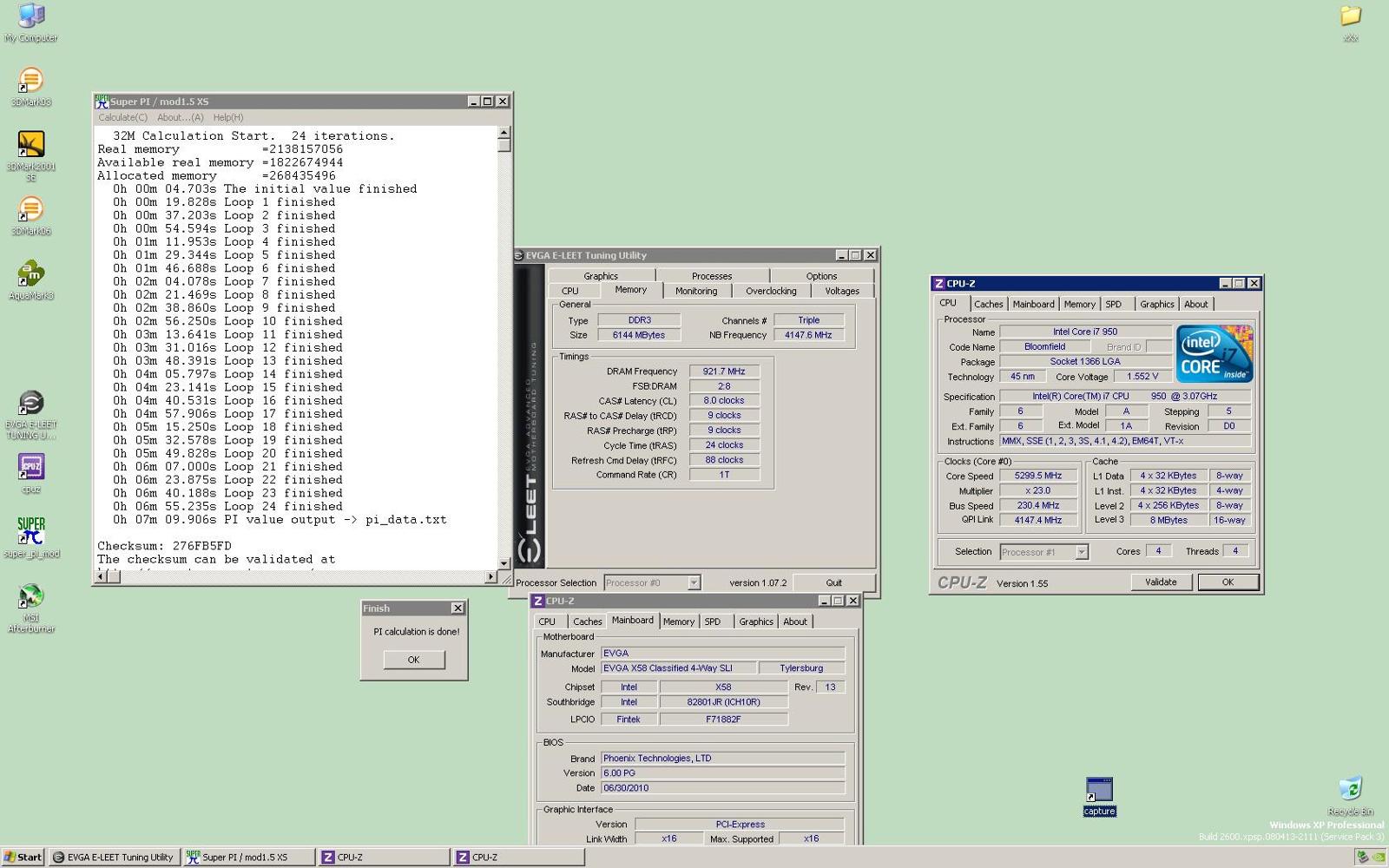
Task: Click the first CPU-Z taskbar button
Action: pyautogui.click(x=385, y=857)
